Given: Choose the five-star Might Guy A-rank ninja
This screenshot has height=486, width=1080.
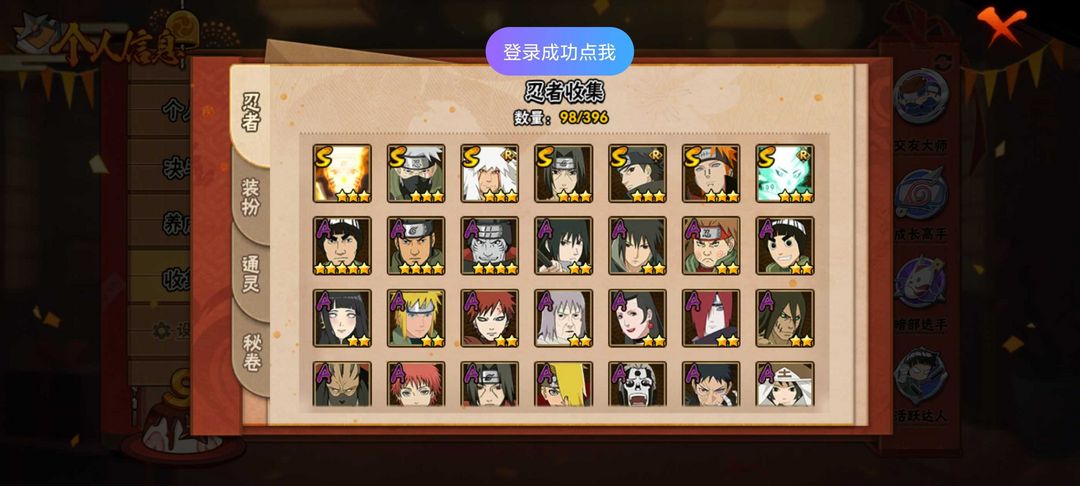Looking at the screenshot, I should tap(342, 246).
